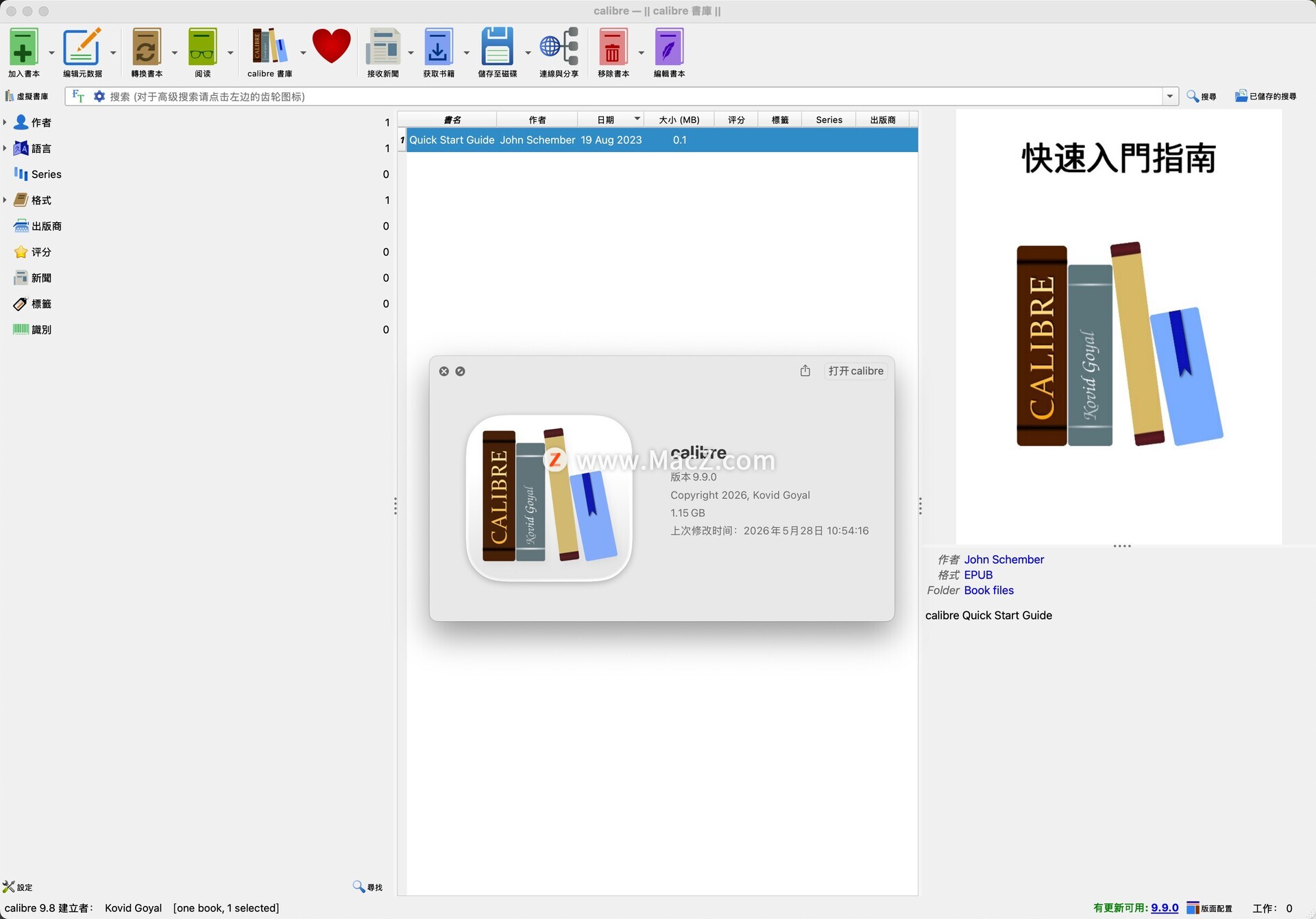The image size is (1316, 919).
Task: Click the 打开 calibre button in popup
Action: (x=855, y=371)
